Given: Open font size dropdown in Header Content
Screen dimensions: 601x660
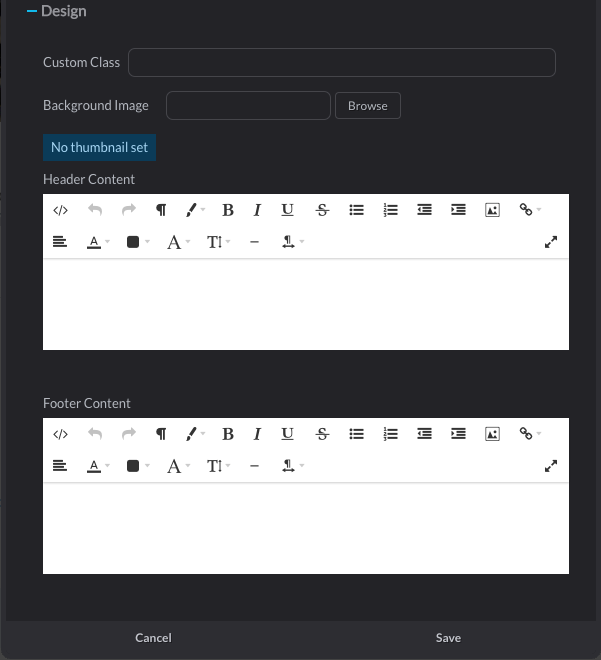Looking at the screenshot, I should [x=218, y=242].
